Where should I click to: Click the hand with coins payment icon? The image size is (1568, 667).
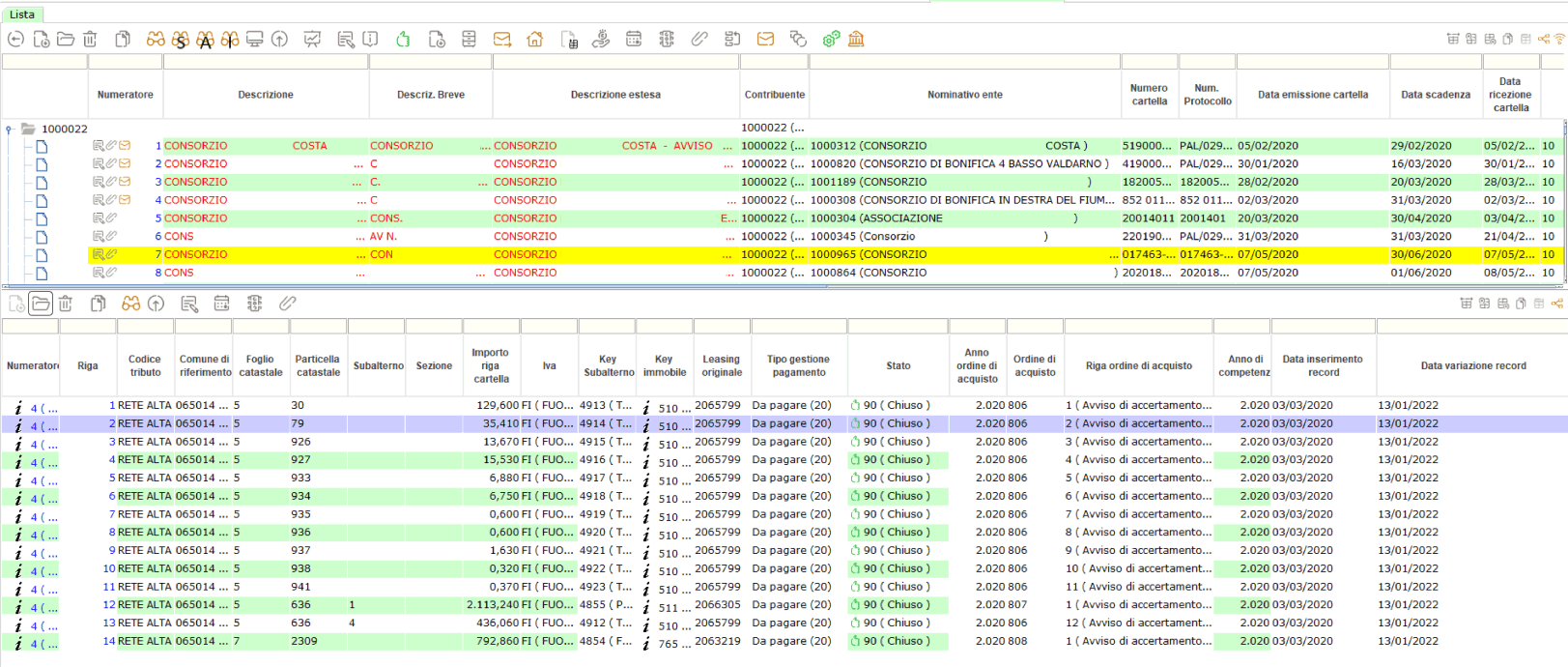601,39
